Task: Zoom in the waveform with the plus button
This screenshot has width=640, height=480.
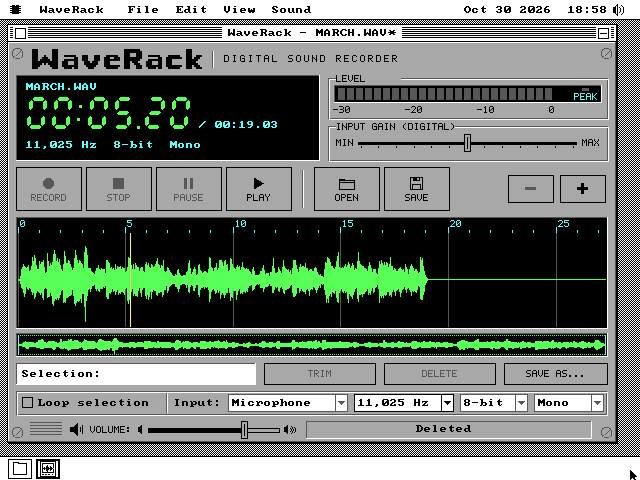Action: 582,189
